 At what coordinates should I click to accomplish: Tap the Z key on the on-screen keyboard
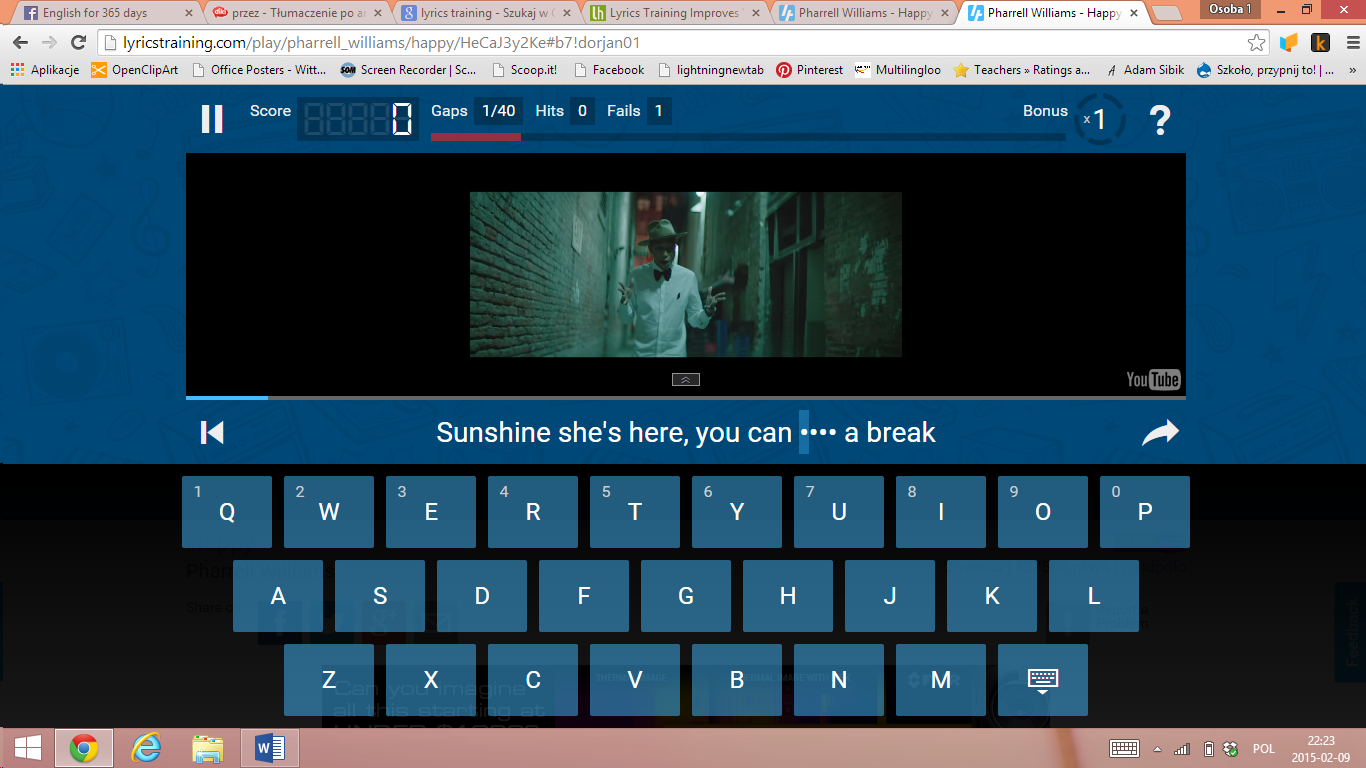click(x=329, y=680)
